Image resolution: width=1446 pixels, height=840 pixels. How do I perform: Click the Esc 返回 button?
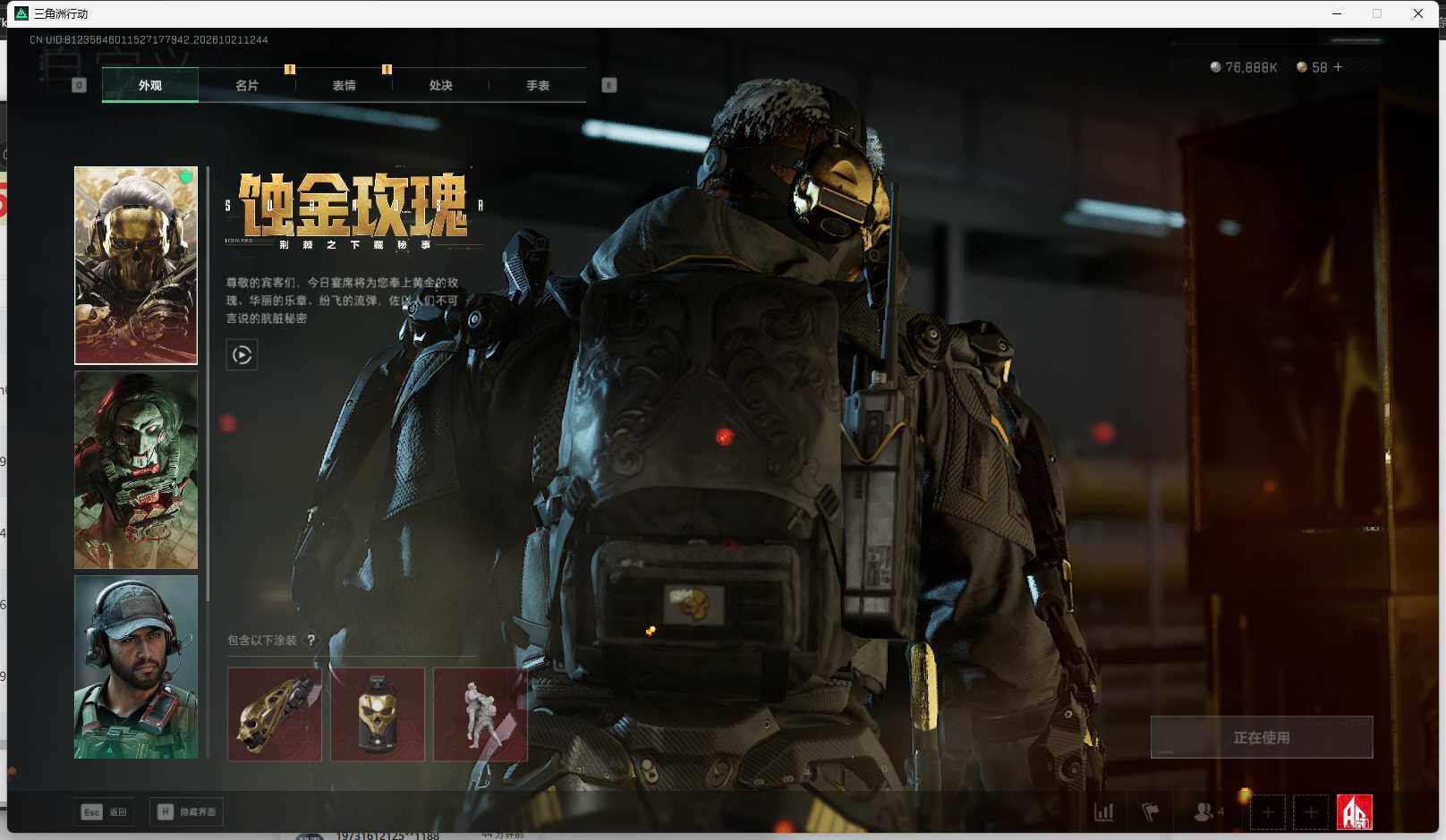coord(105,811)
